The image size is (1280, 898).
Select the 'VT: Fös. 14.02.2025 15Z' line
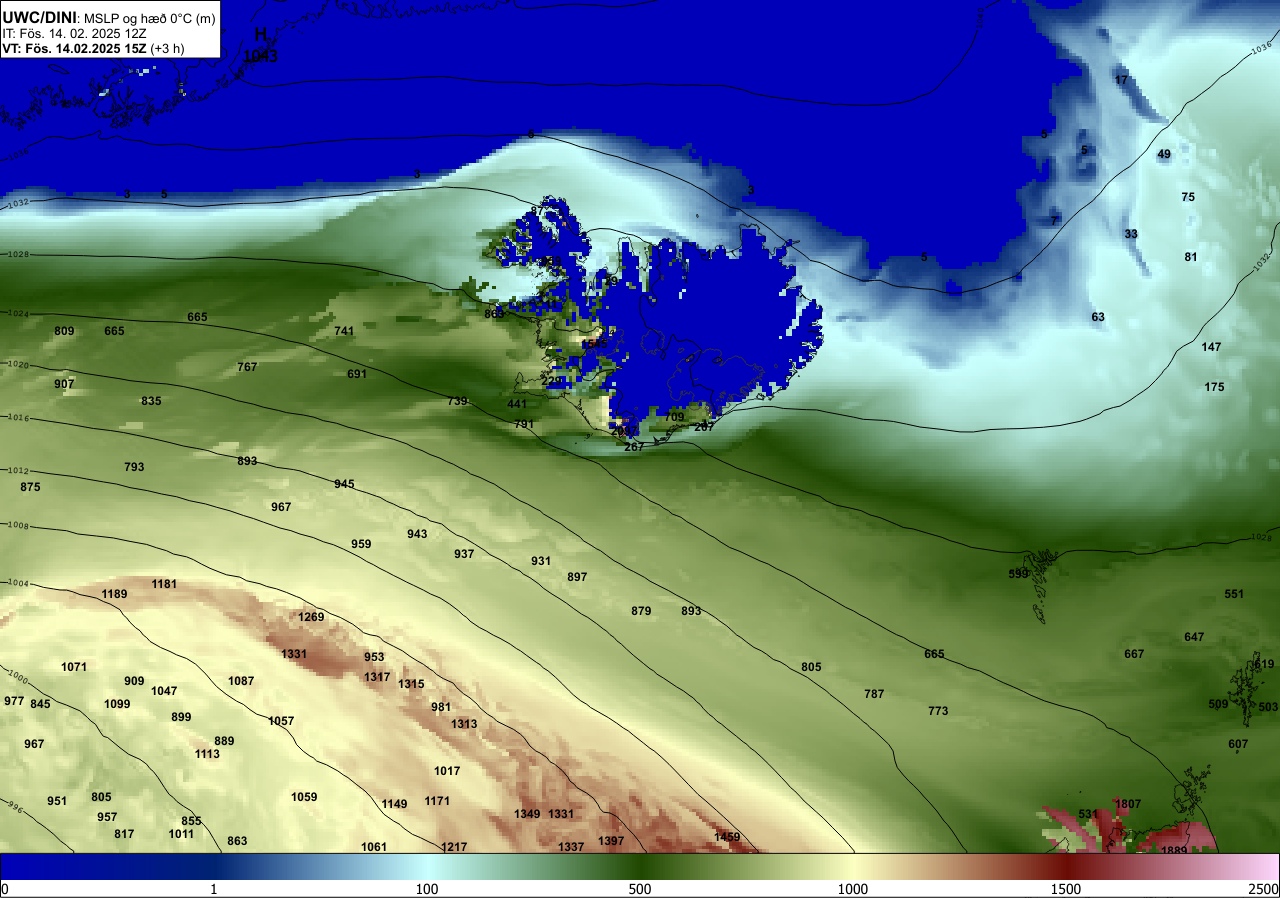click(74, 48)
